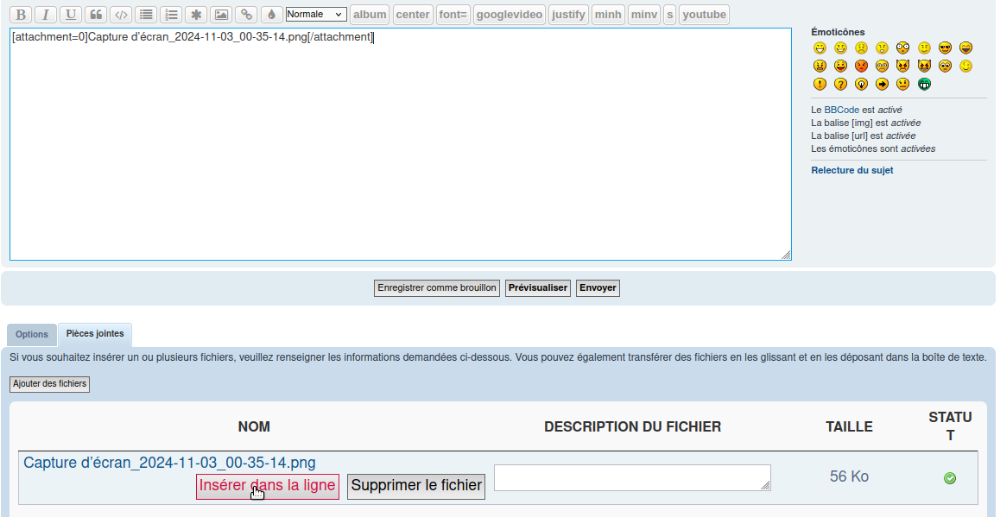1000x517 pixels.
Task: Click the file description input field
Action: (632, 478)
